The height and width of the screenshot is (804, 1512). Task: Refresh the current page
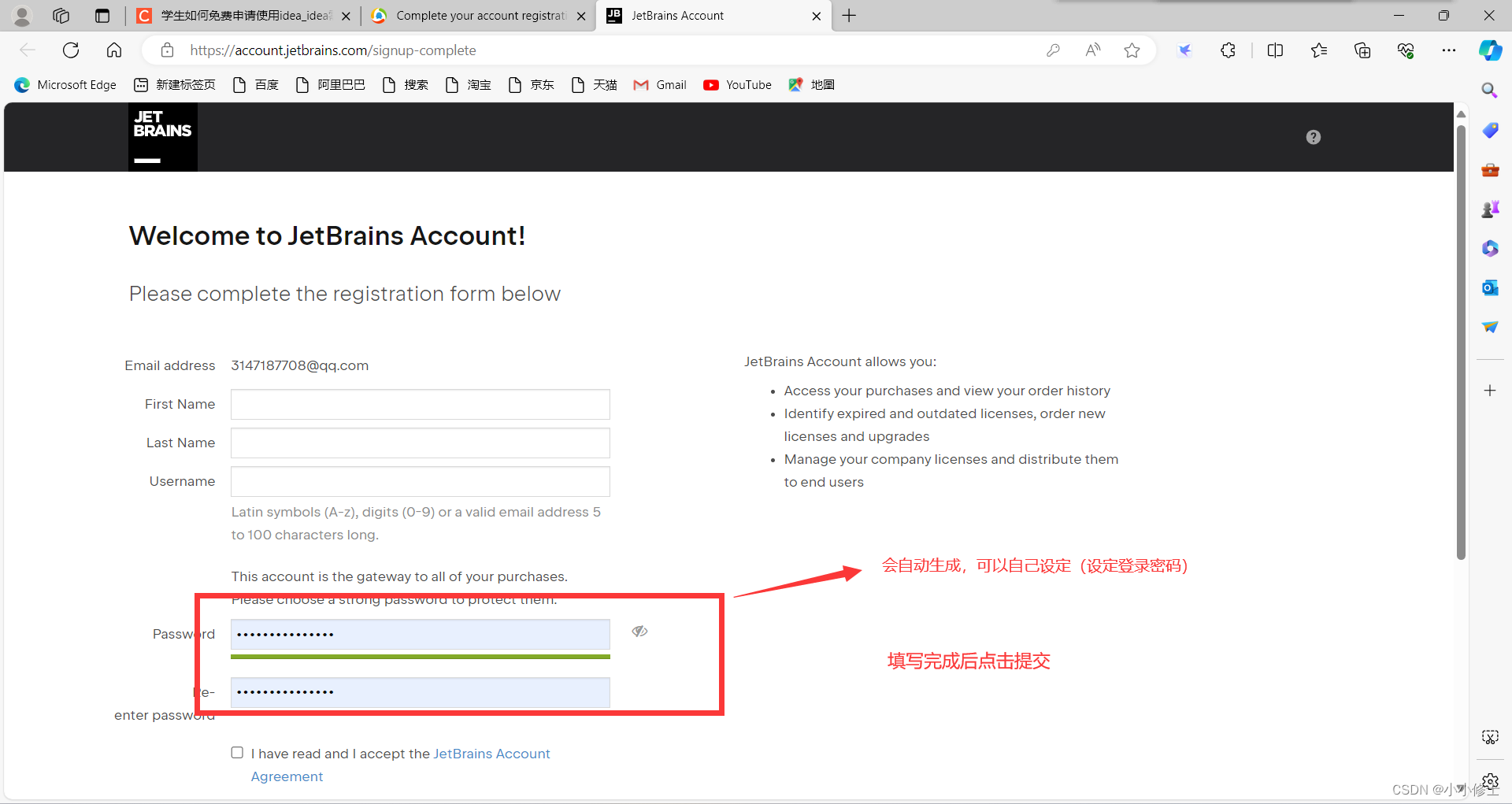pos(71,50)
